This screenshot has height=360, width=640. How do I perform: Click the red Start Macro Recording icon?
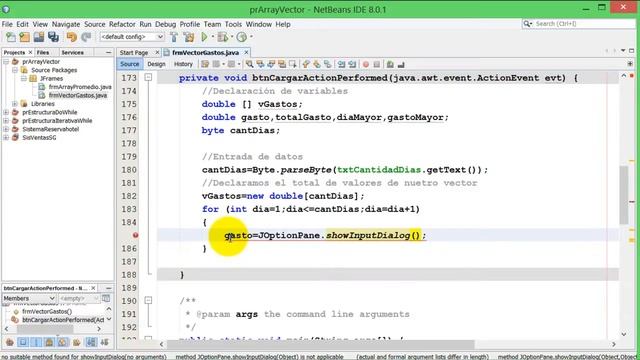366,64
